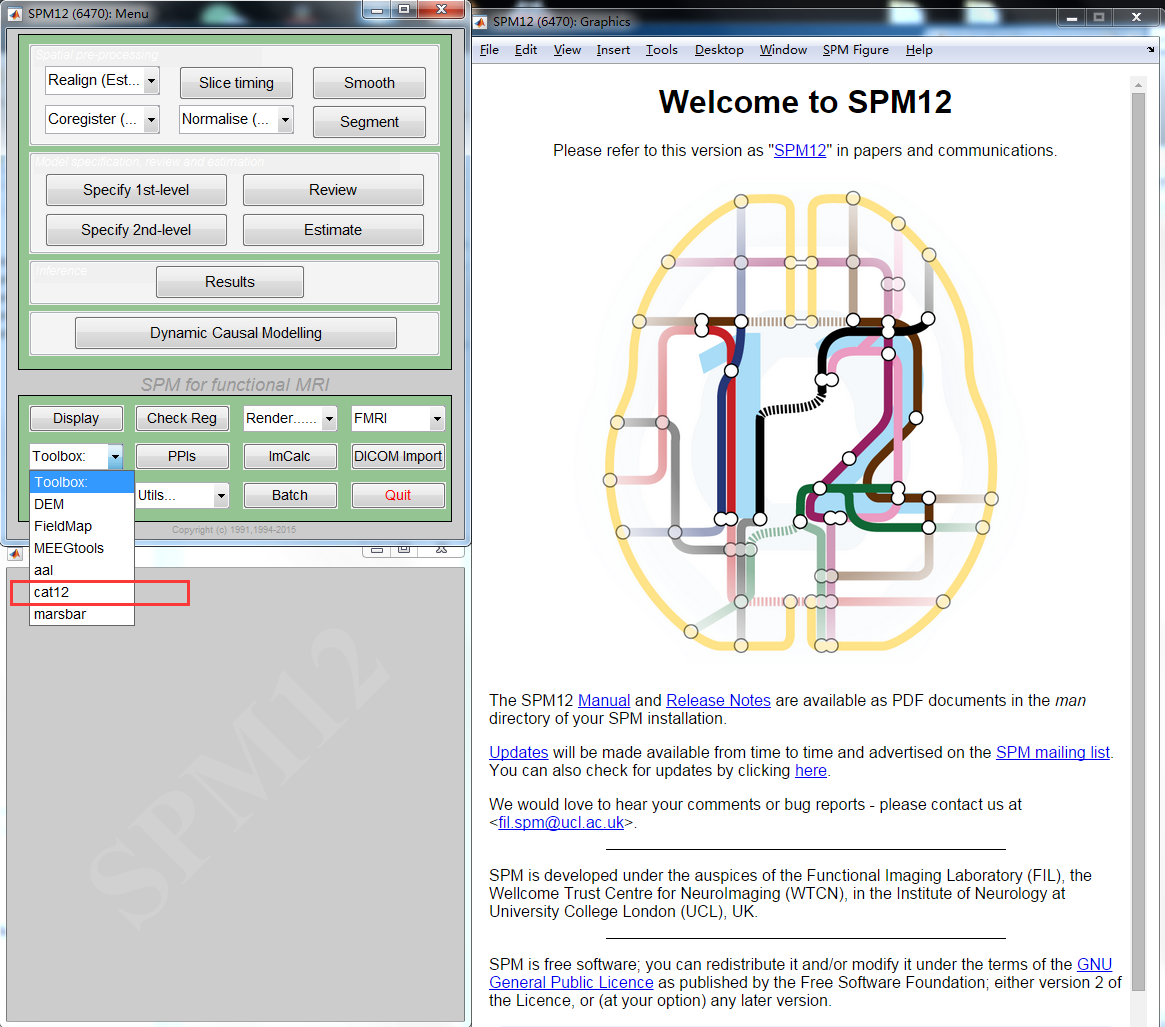Image resolution: width=1165 pixels, height=1027 pixels.
Task: Open the Insert menu in Graphics window
Action: (613, 50)
